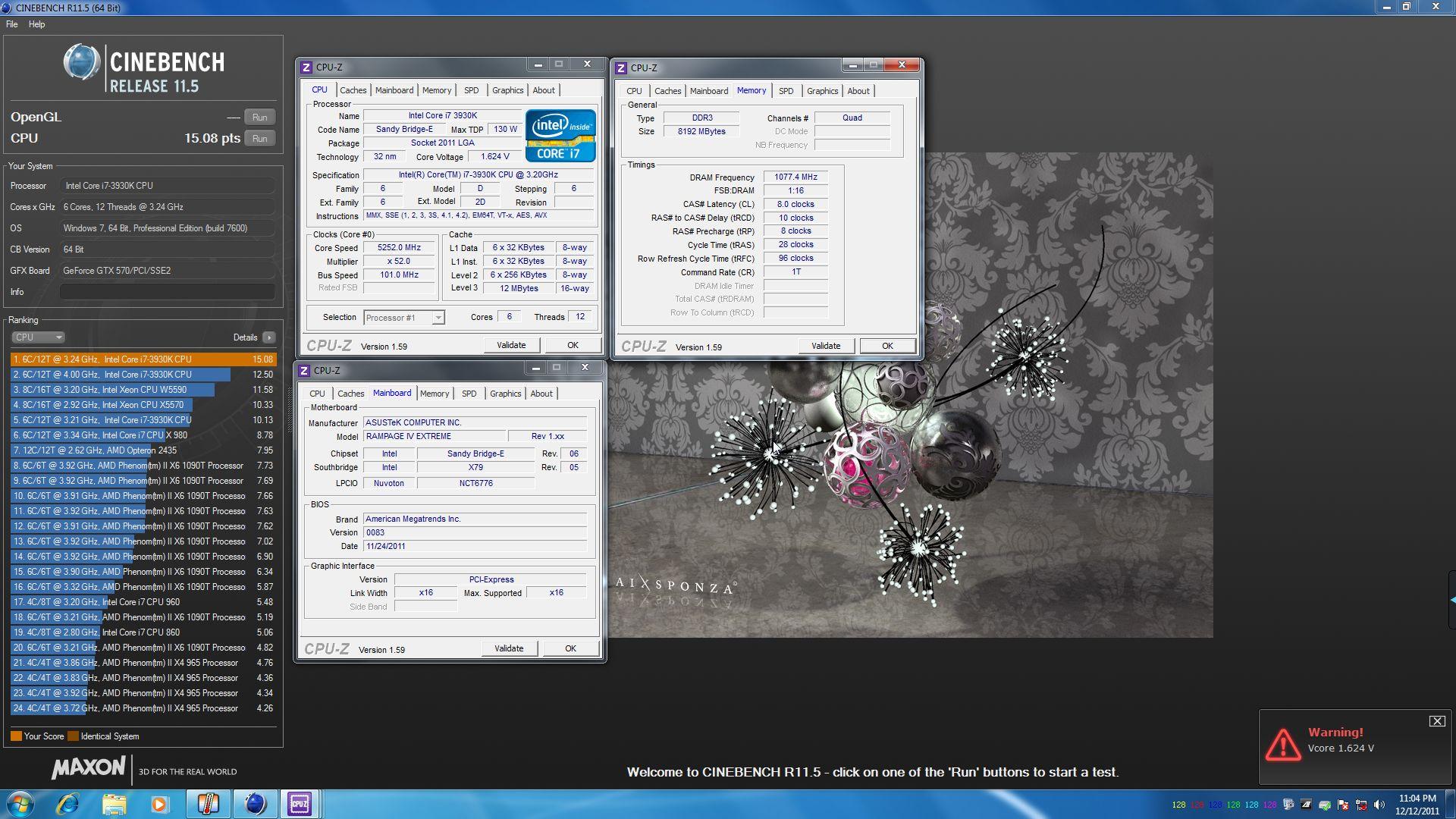Click Safely Remove Hardware tray icon
The width and height of the screenshot is (1456, 819).
(1325, 805)
